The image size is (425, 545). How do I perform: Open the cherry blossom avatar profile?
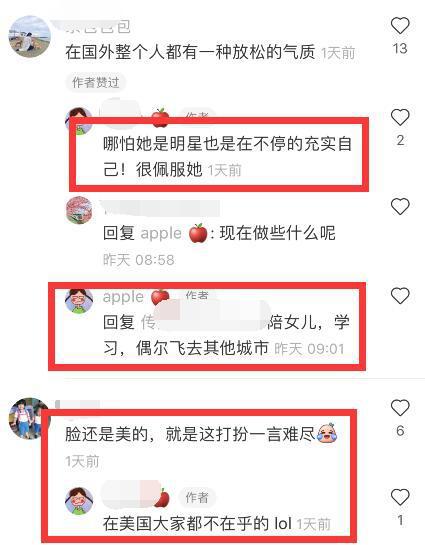[x=80, y=210]
